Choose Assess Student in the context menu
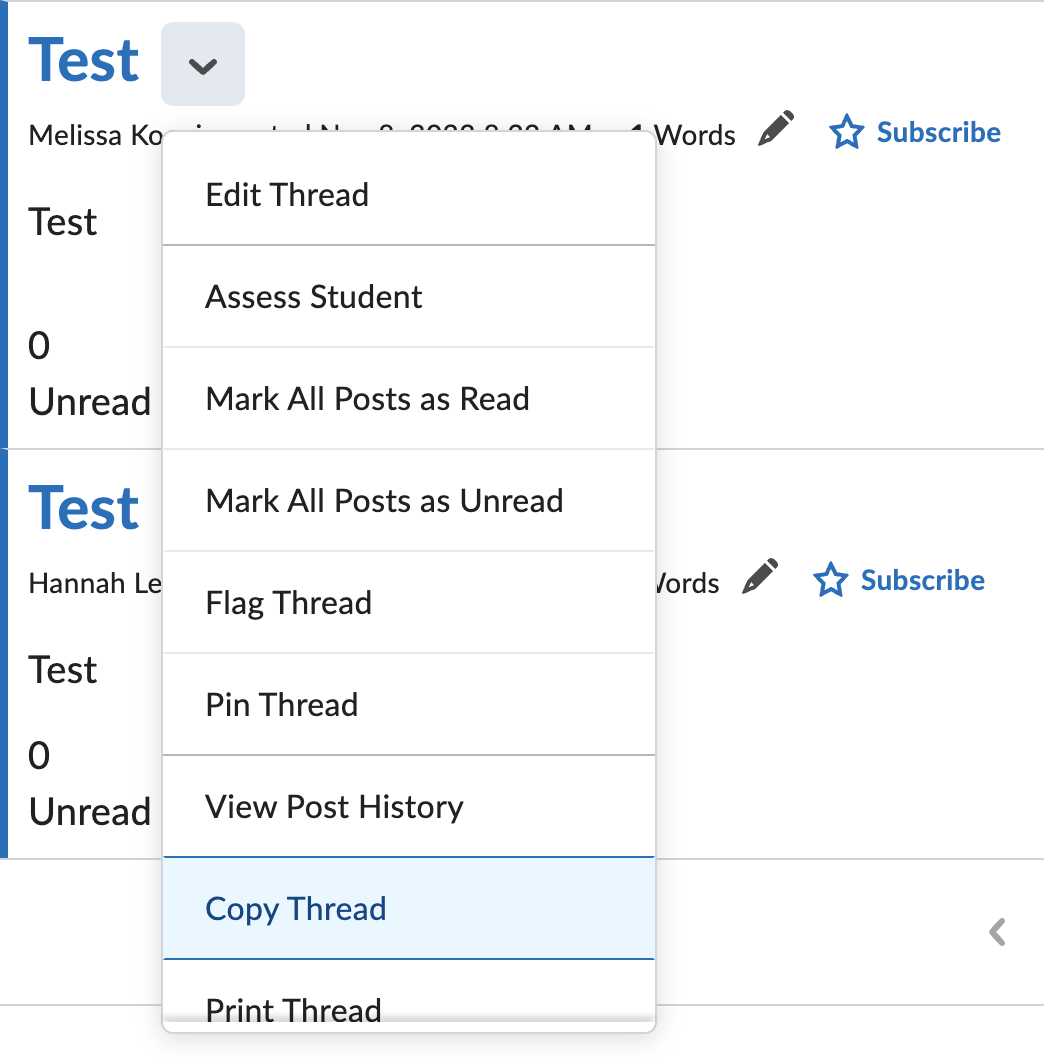 click(314, 297)
